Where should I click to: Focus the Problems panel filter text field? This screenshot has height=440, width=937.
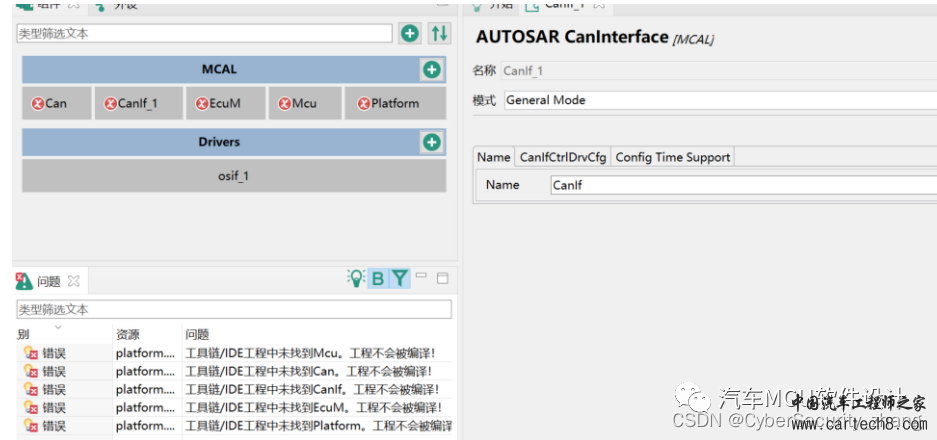point(234,310)
